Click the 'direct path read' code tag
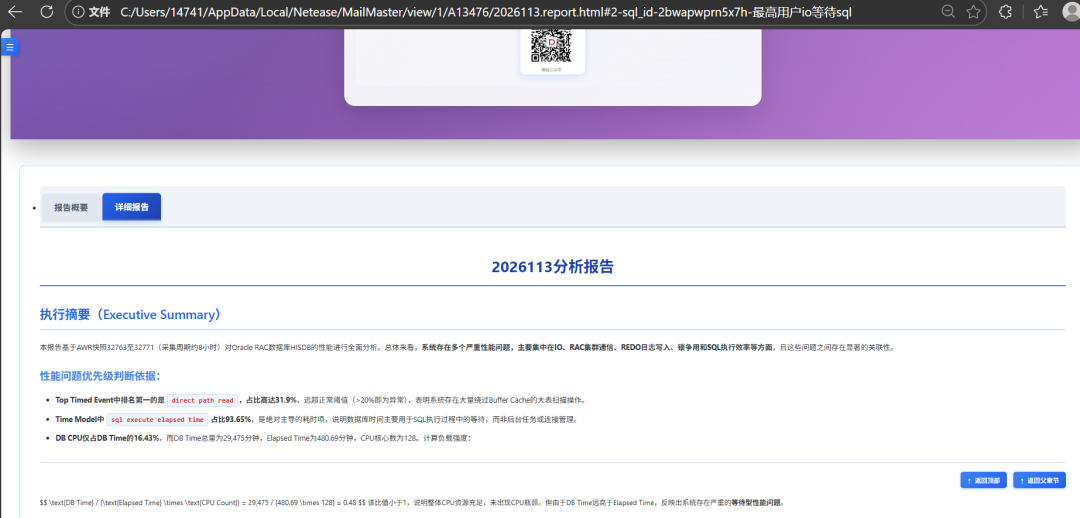Image resolution: width=1080 pixels, height=518 pixels. [x=203, y=400]
